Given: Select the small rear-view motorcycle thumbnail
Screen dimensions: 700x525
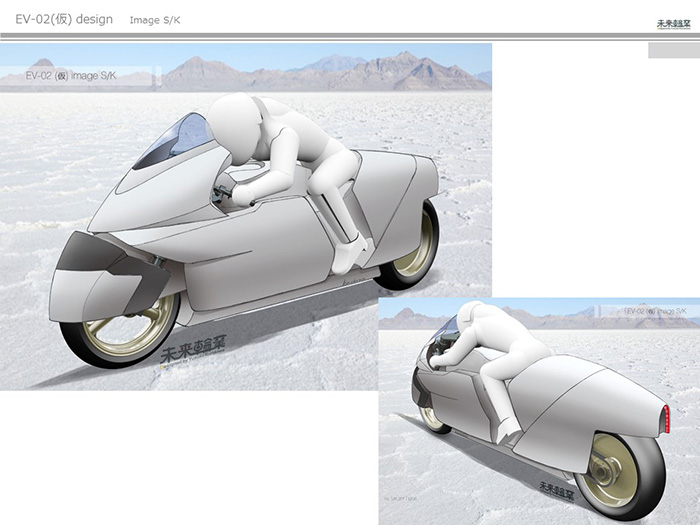Looking at the screenshot, I should click(x=538, y=410).
